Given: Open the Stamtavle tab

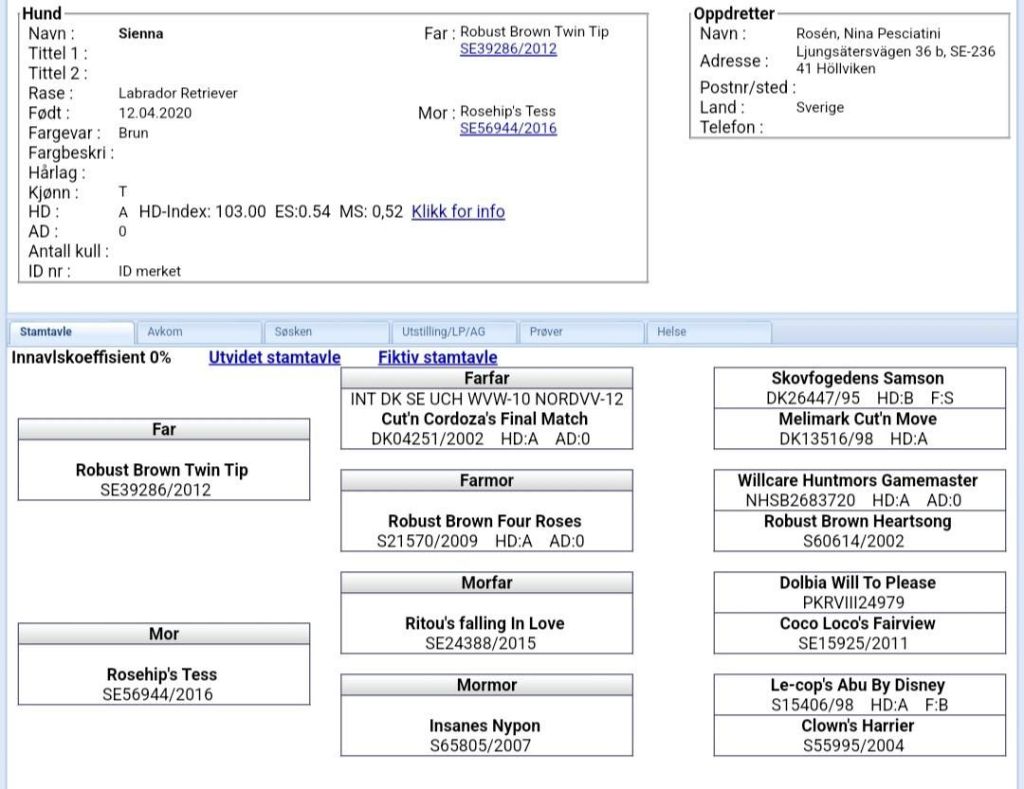Looking at the screenshot, I should click(x=46, y=332).
